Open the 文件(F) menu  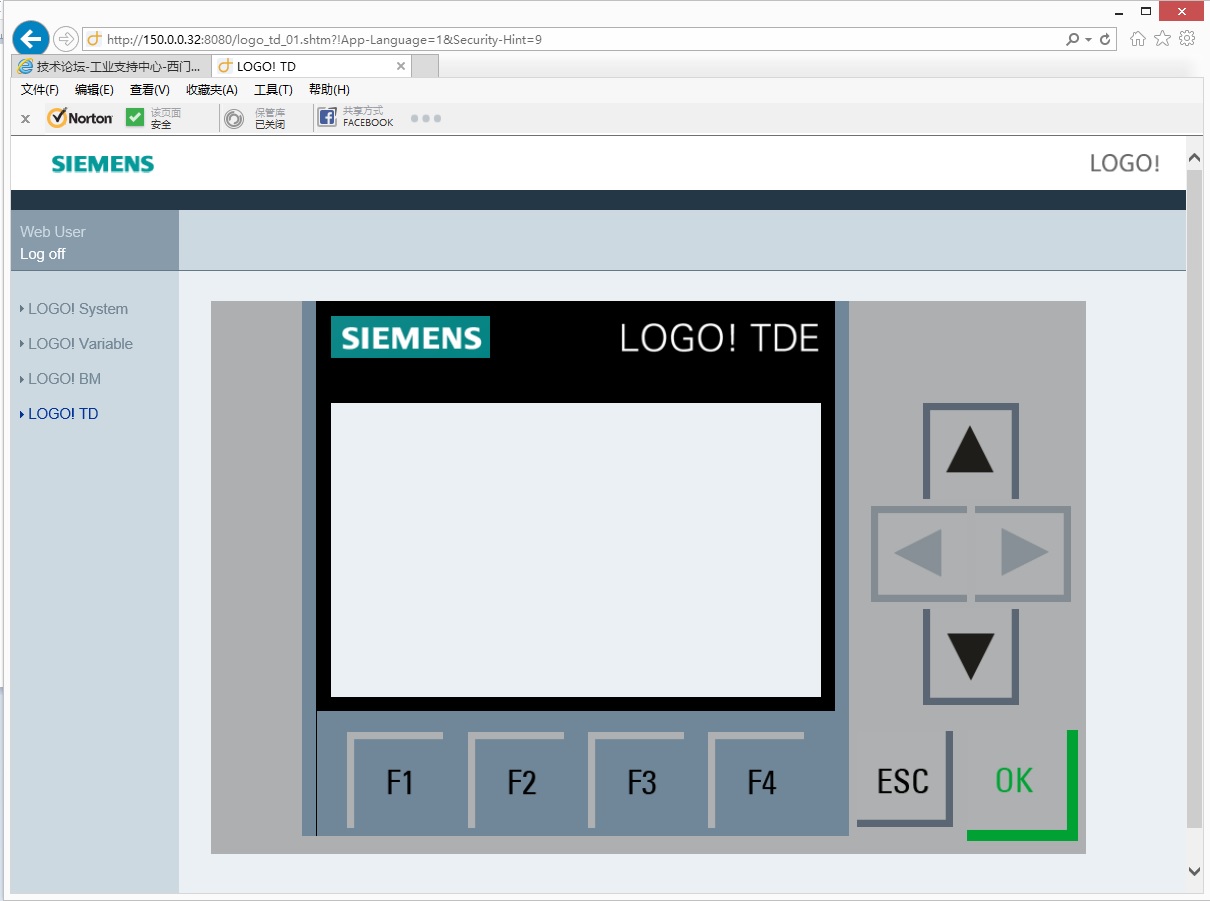point(40,90)
